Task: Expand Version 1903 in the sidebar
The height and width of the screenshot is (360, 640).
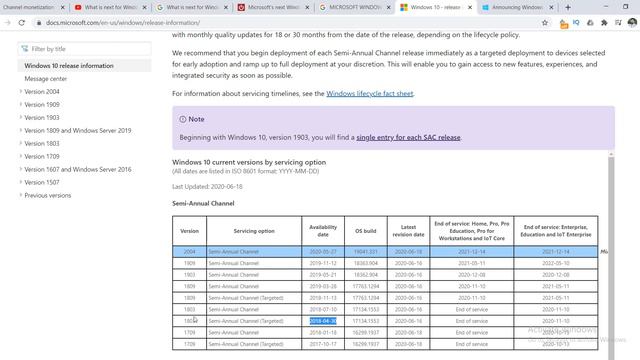Action: click(42, 118)
